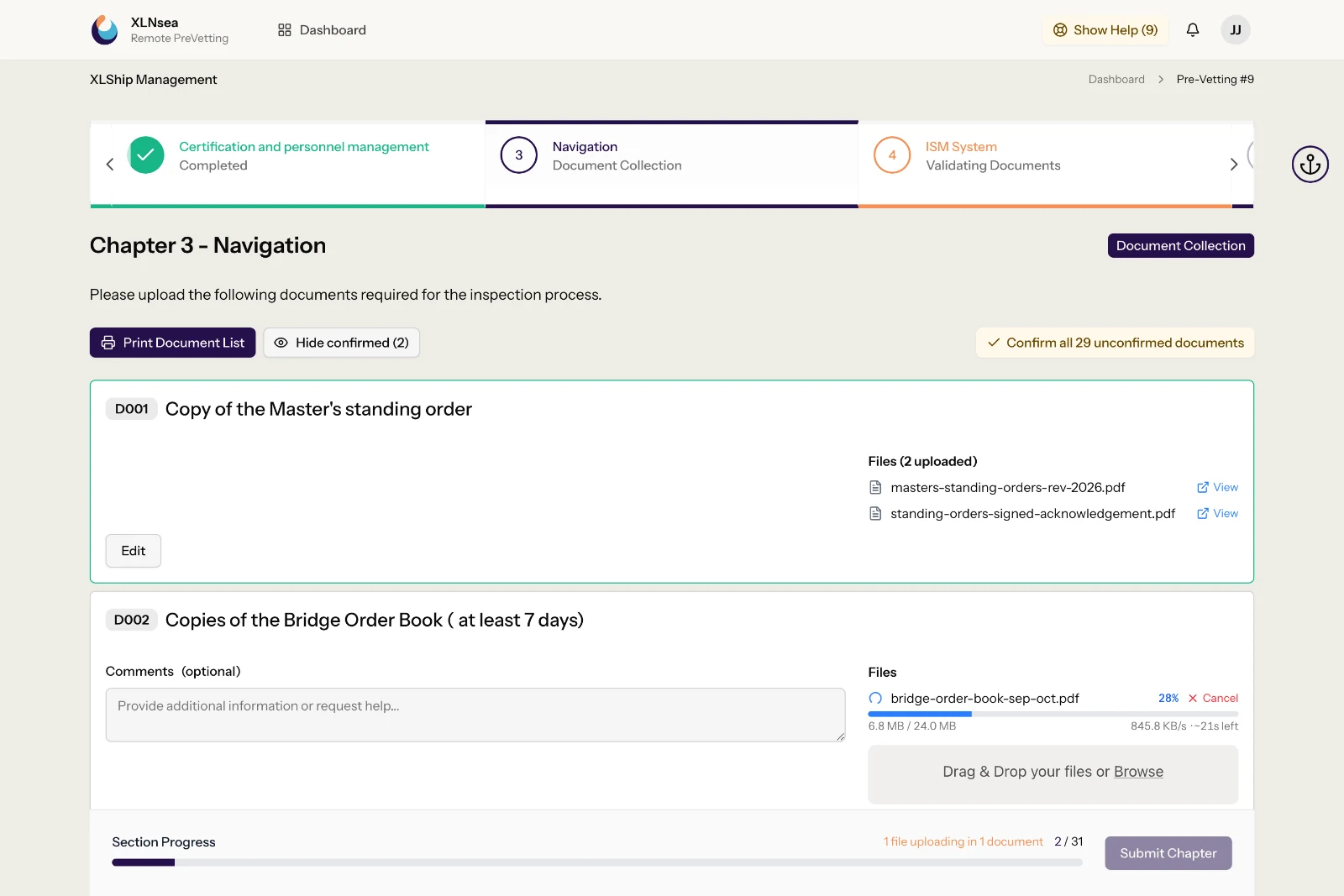Viewport: 1344px width, 896px height.
Task: Go to next chapters with right chevron
Action: click(1234, 165)
